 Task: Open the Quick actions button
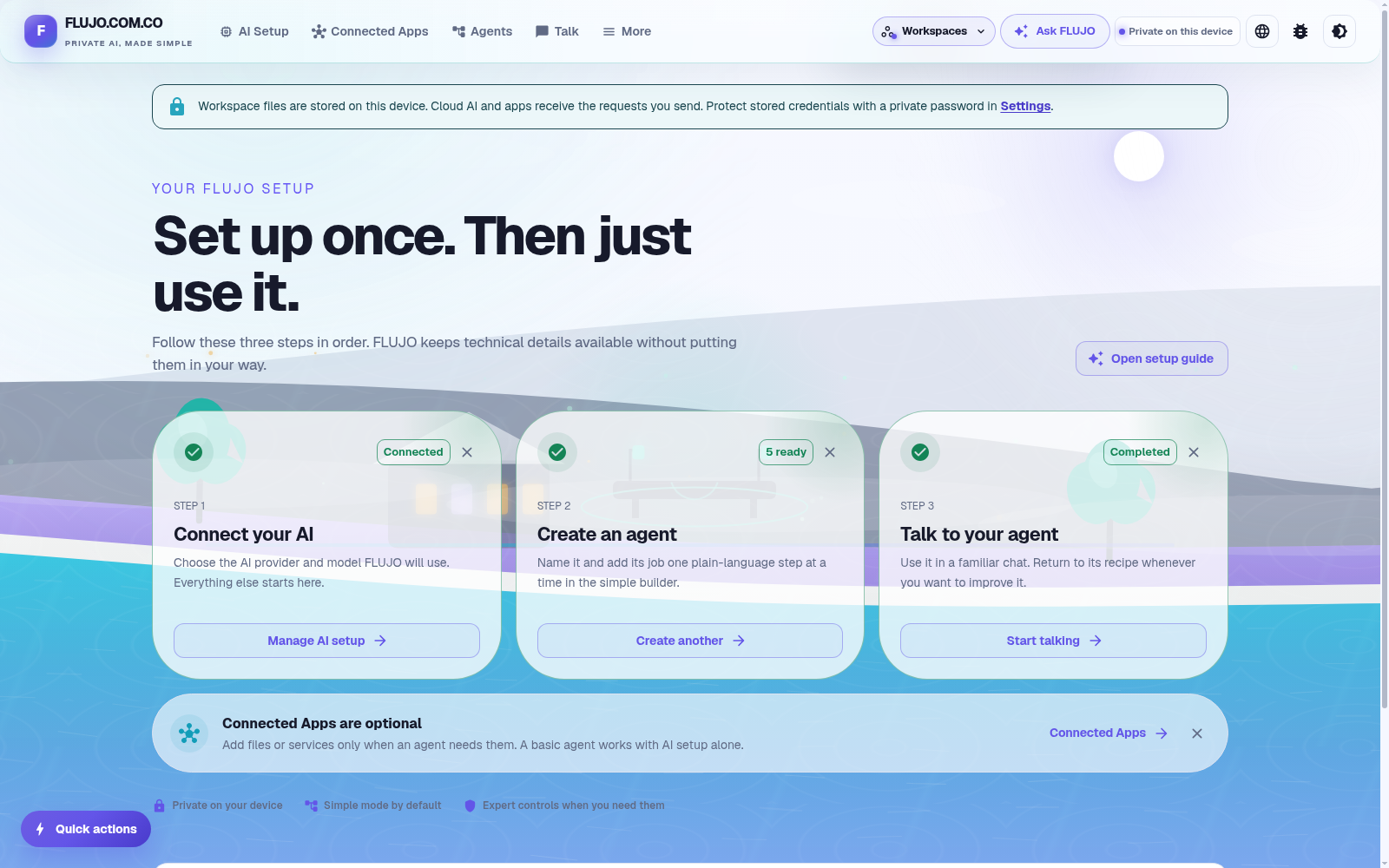coord(86,829)
